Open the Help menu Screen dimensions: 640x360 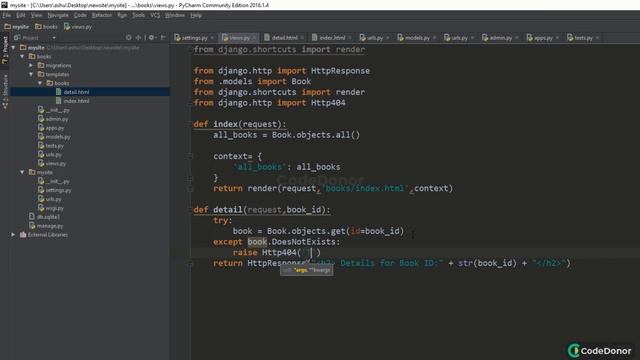click(x=196, y=15)
